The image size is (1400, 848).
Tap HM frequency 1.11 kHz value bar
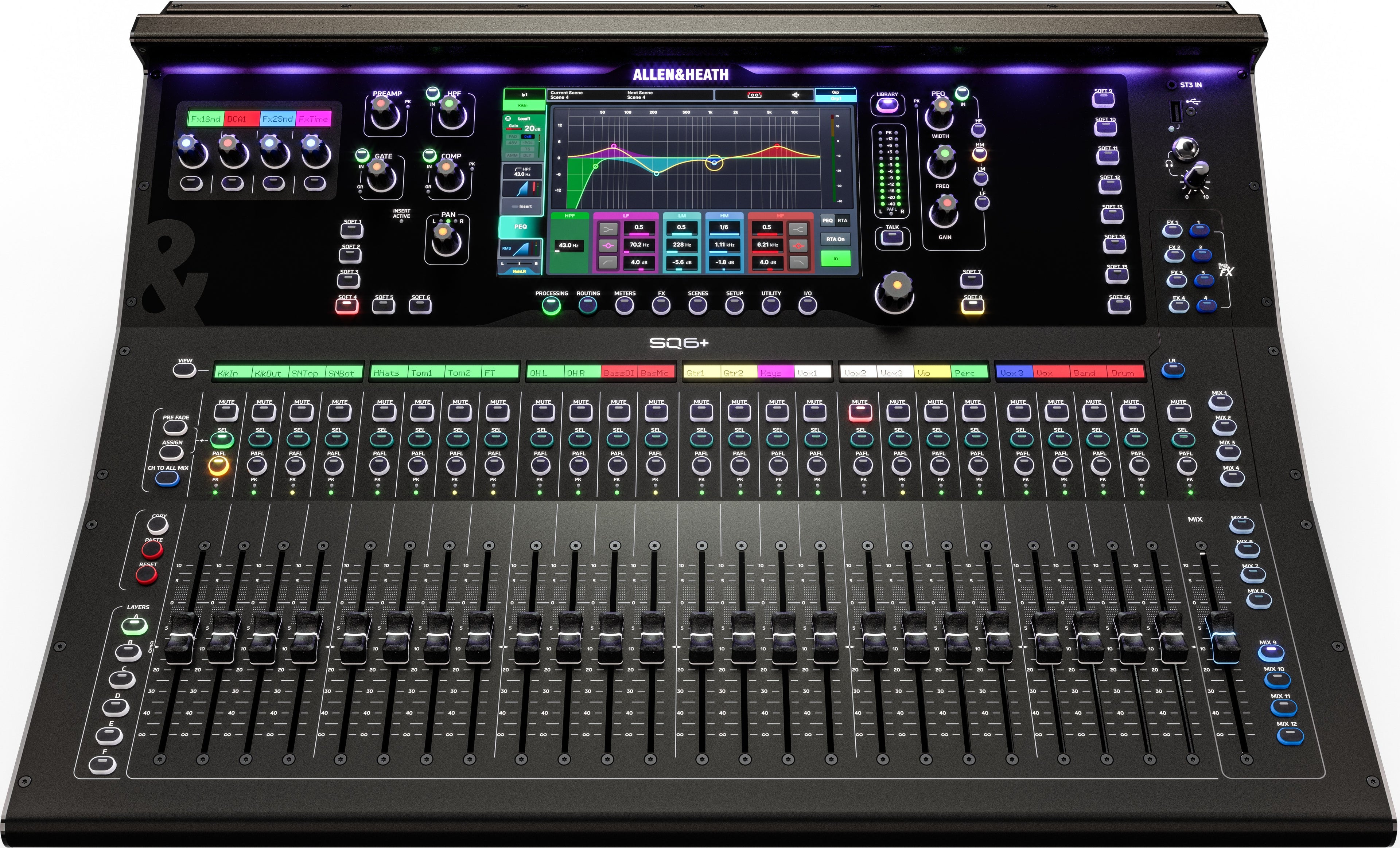coord(724,245)
